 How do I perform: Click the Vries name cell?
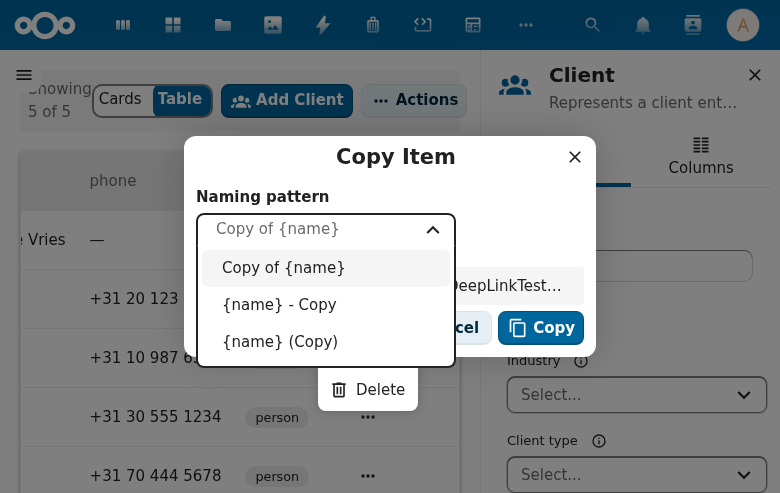tap(44, 240)
